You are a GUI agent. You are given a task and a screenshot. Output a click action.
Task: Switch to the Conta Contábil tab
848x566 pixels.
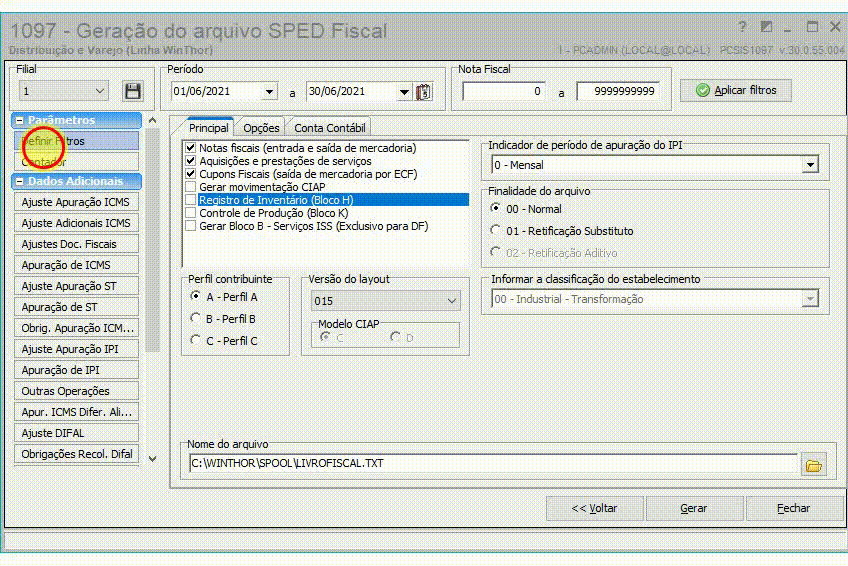pyautogui.click(x=330, y=128)
